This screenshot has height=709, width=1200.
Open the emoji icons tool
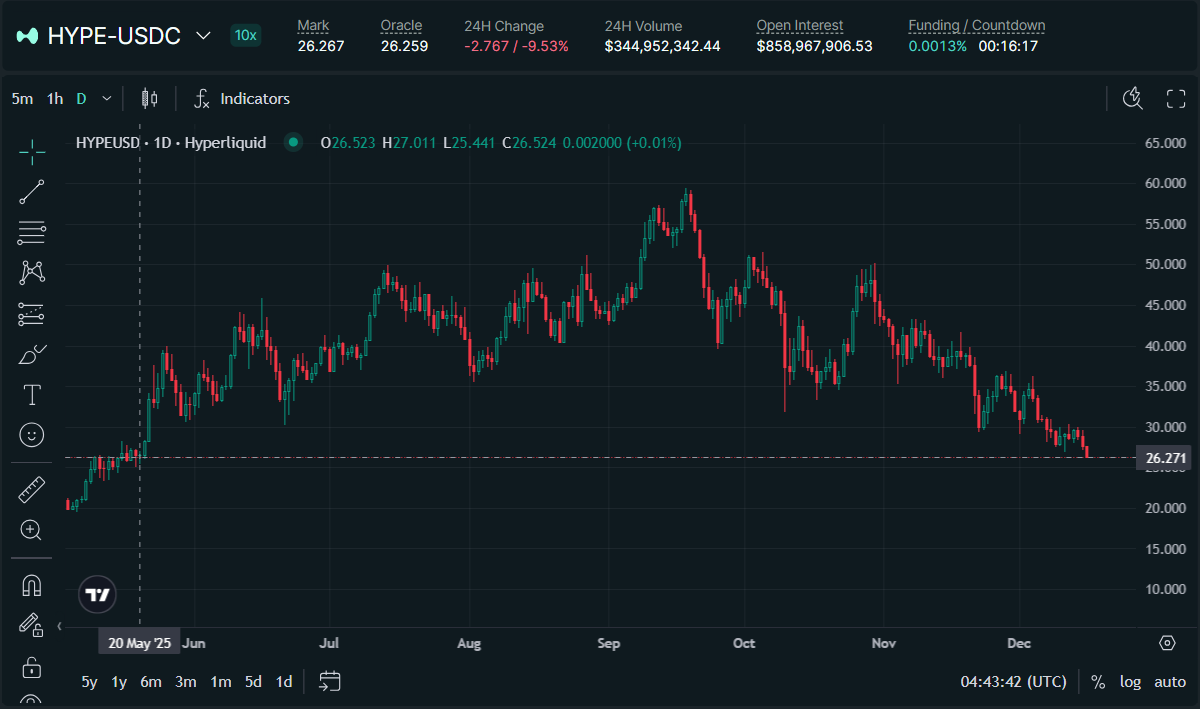32,435
